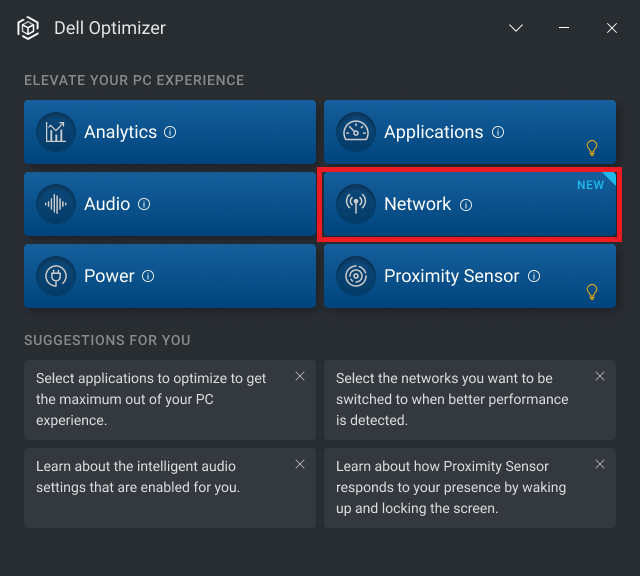Image resolution: width=640 pixels, height=576 pixels.
Task: Click the info icon next to Analytics
Action: [x=170, y=132]
